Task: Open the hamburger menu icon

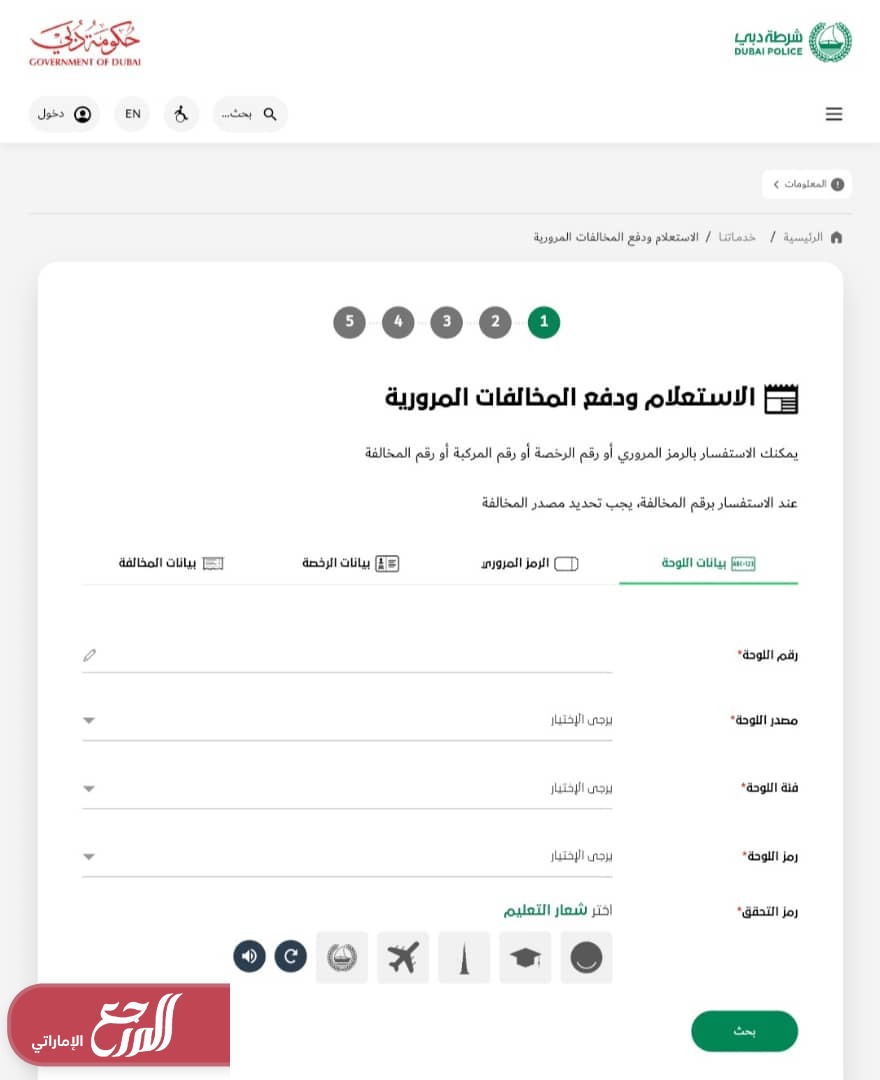Action: click(x=833, y=114)
